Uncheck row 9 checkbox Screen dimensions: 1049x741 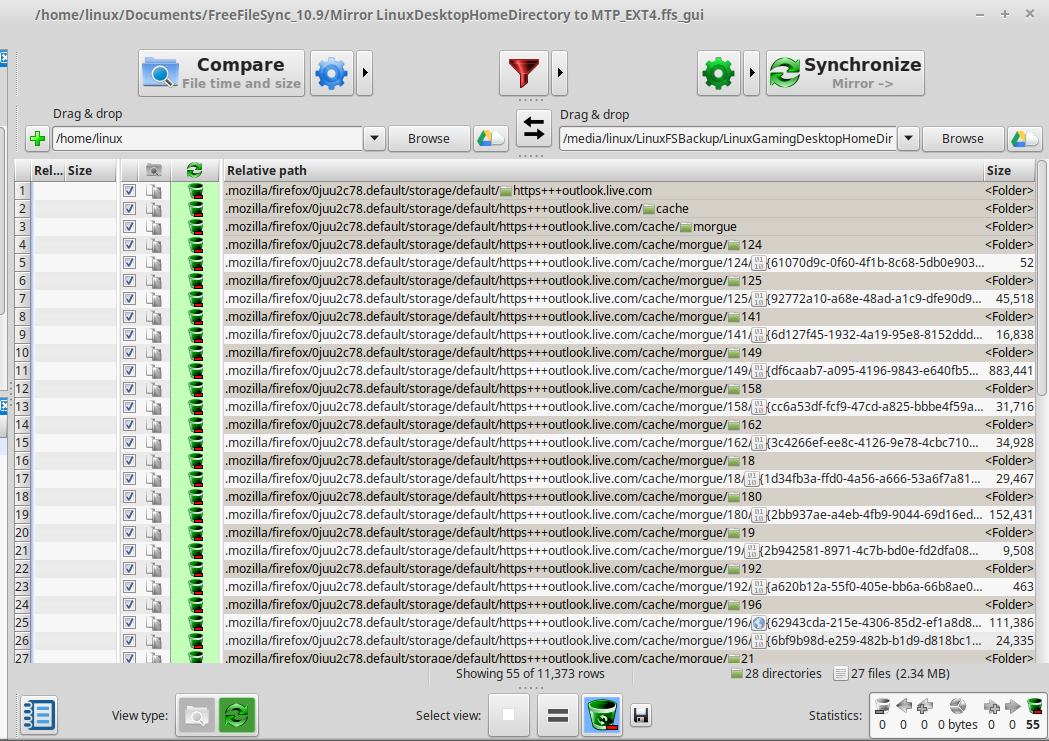pos(129,335)
